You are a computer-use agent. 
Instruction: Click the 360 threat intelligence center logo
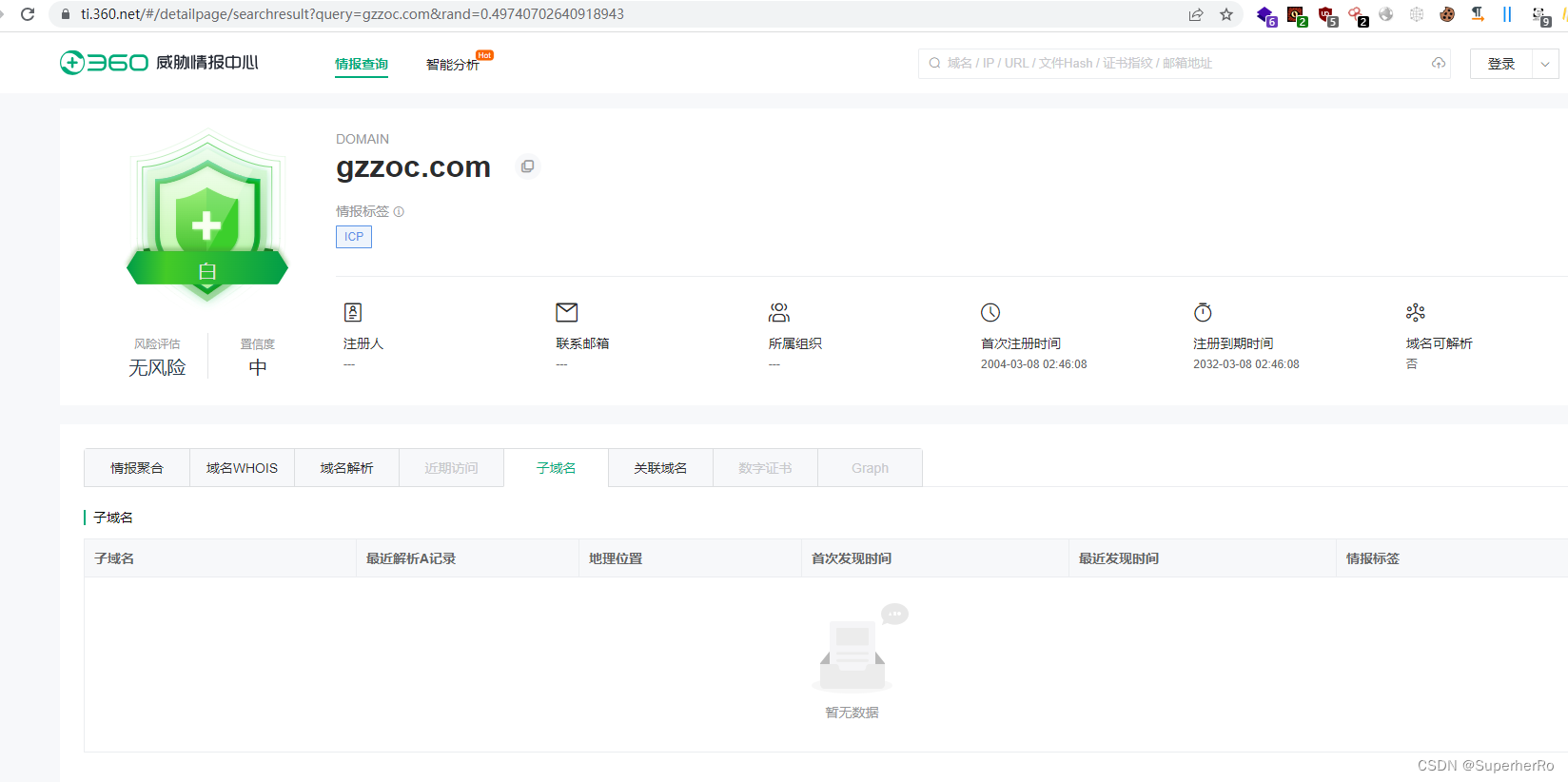coord(159,63)
